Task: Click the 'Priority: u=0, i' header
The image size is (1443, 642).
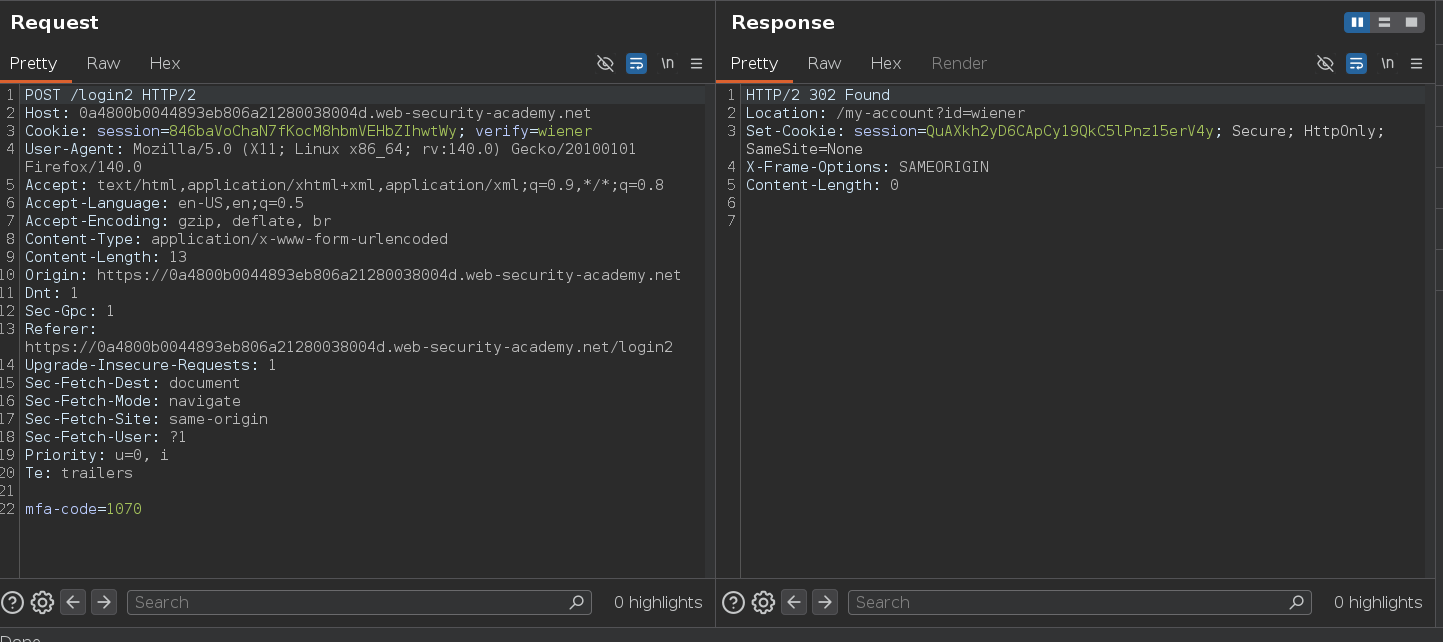Action: [97, 455]
